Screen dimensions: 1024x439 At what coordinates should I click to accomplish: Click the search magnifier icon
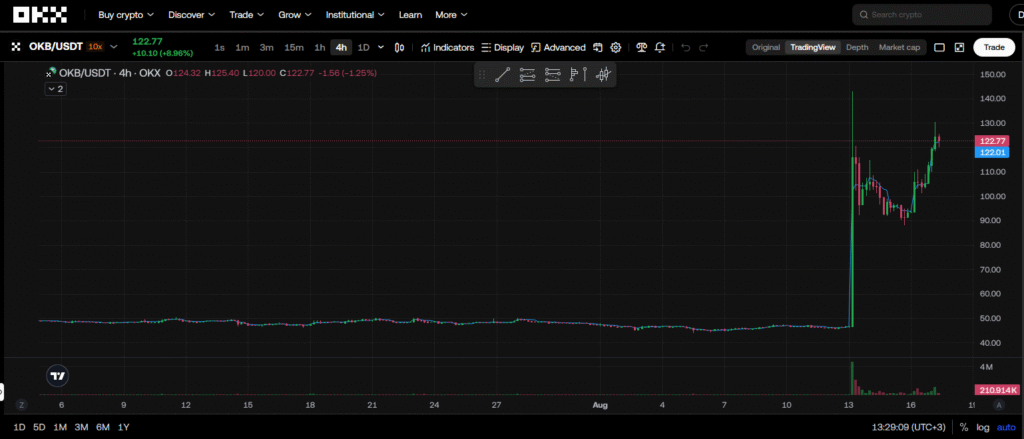tap(863, 14)
